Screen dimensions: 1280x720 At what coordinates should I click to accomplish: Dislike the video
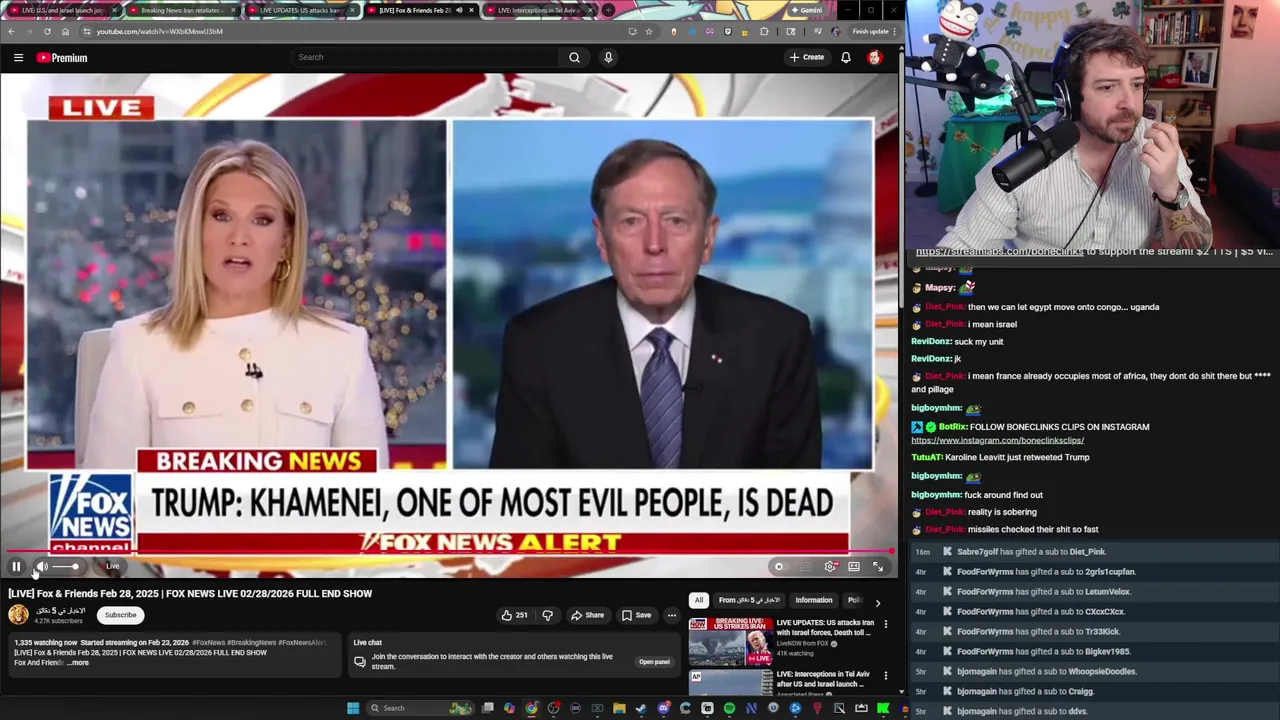547,615
